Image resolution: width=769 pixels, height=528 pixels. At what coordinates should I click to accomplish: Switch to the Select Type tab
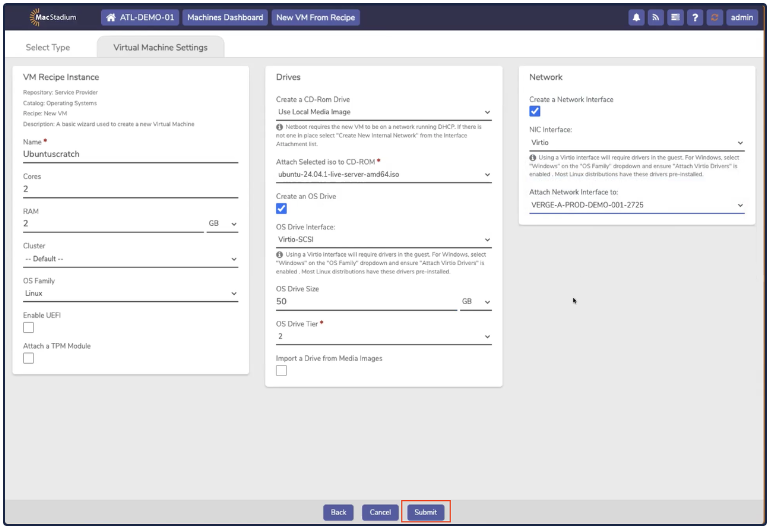click(48, 48)
